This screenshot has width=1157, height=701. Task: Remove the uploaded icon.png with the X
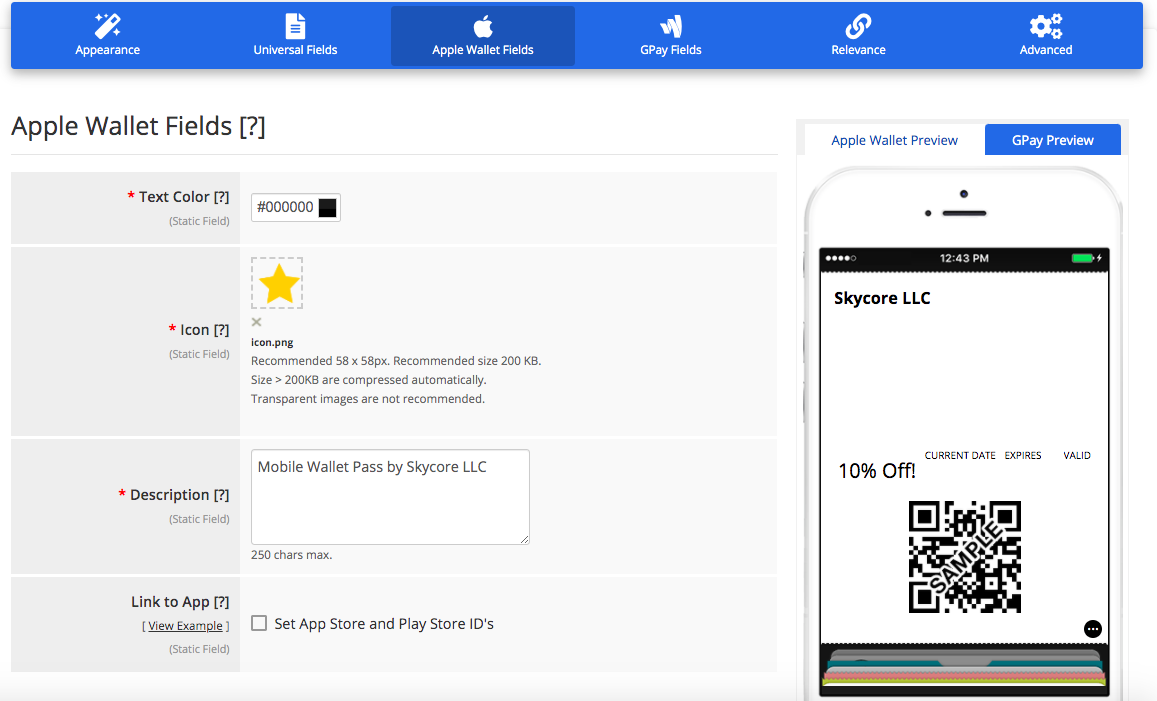257,322
